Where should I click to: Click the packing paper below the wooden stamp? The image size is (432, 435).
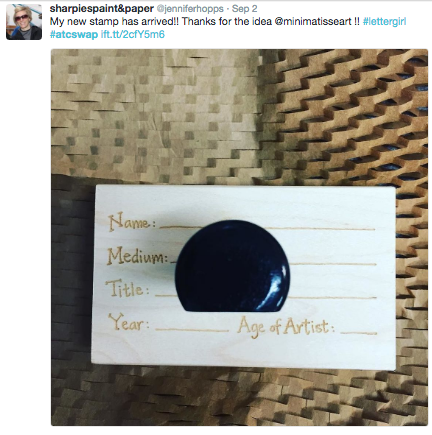pos(239,397)
